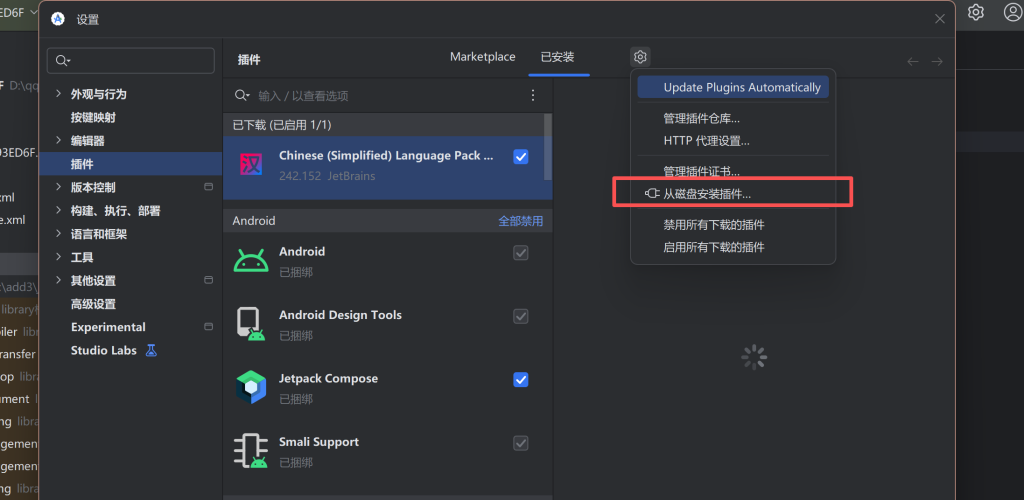Select the Chinese (Simplified) Language Pack row
This screenshot has width=1024, height=500.
pos(387,168)
